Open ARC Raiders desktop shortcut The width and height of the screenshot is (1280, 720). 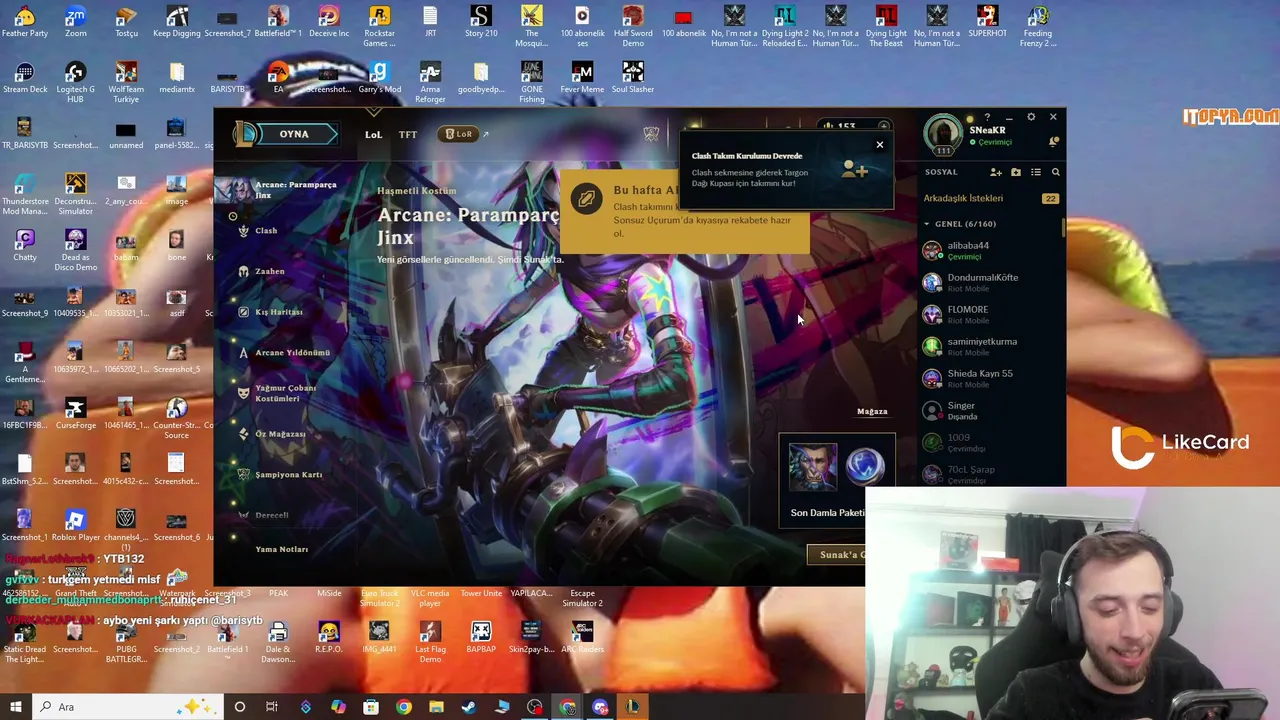pyautogui.click(x=582, y=638)
